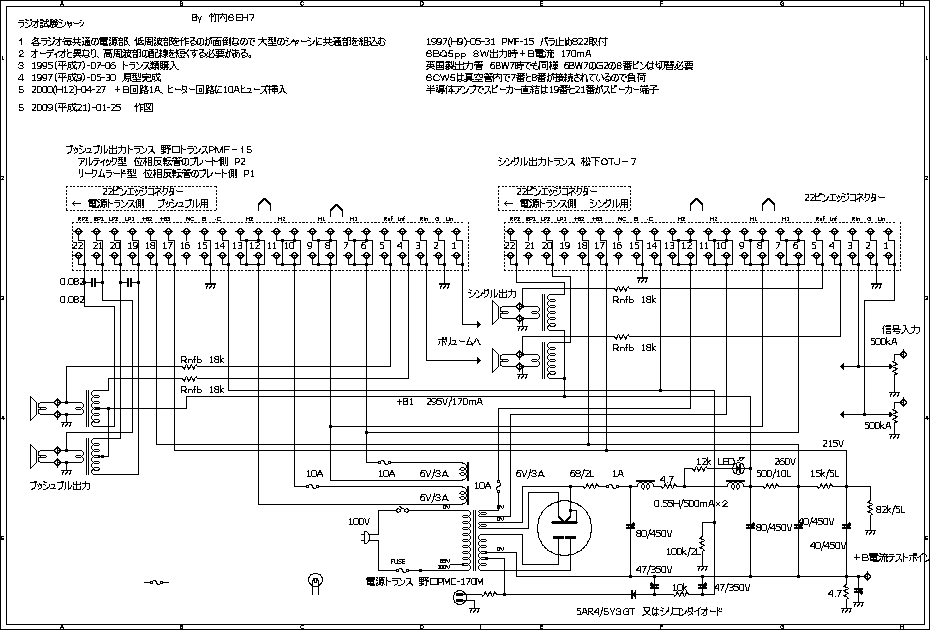Viewport: 930px width, 630px height.
Task: Select the ボリュームへ label
Action: [x=458, y=341]
